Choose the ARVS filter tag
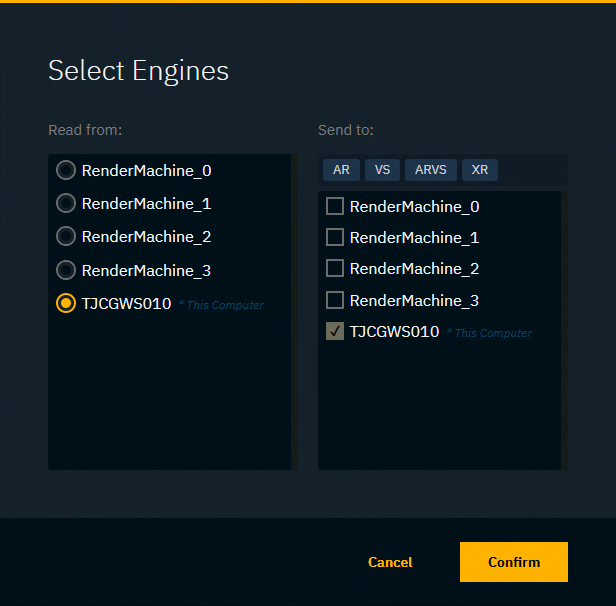The height and width of the screenshot is (606, 616). click(x=430, y=170)
